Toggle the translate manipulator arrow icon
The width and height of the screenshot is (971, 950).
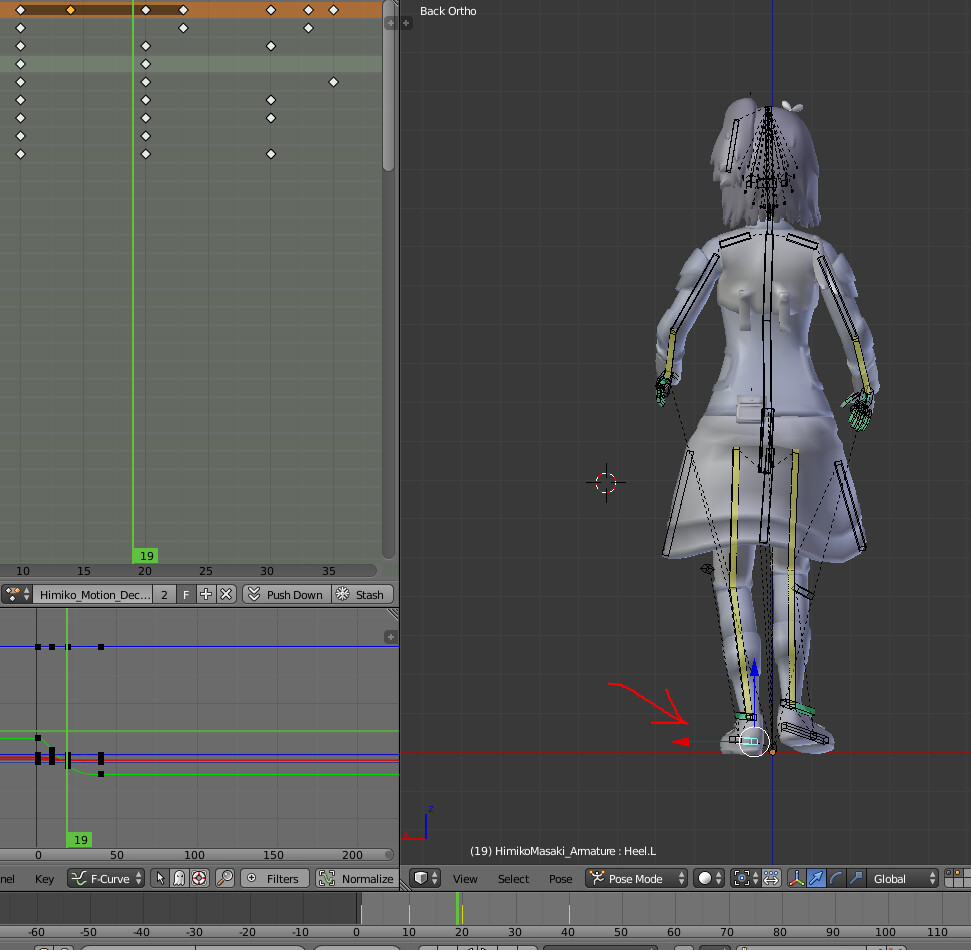(x=815, y=878)
